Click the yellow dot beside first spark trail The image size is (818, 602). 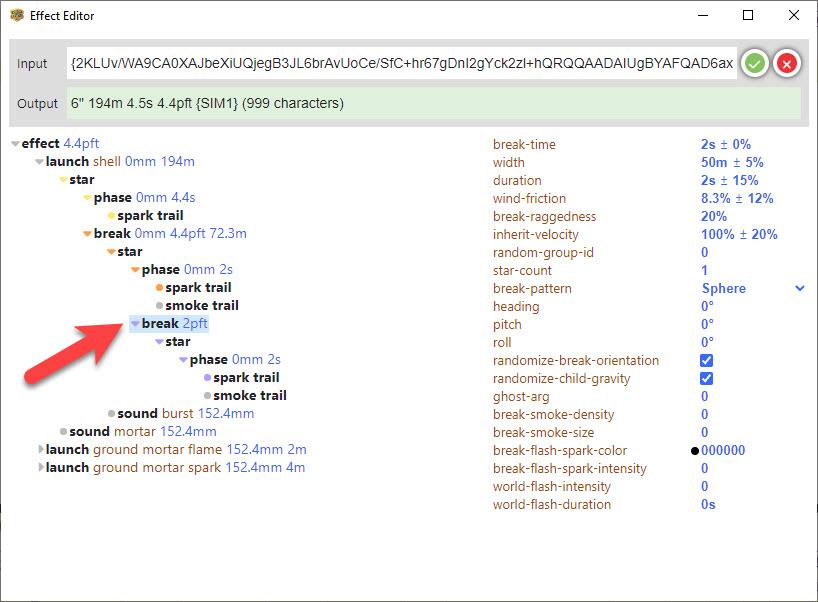coord(111,216)
